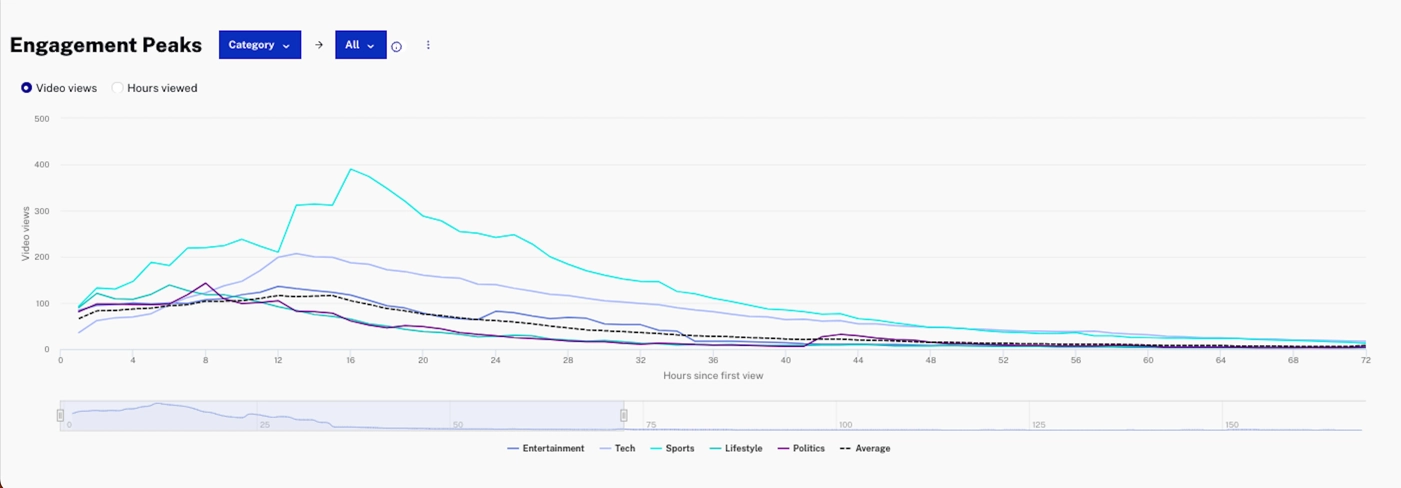The image size is (1401, 488).
Task: Expand the All filter dropdown
Action: [x=360, y=45]
